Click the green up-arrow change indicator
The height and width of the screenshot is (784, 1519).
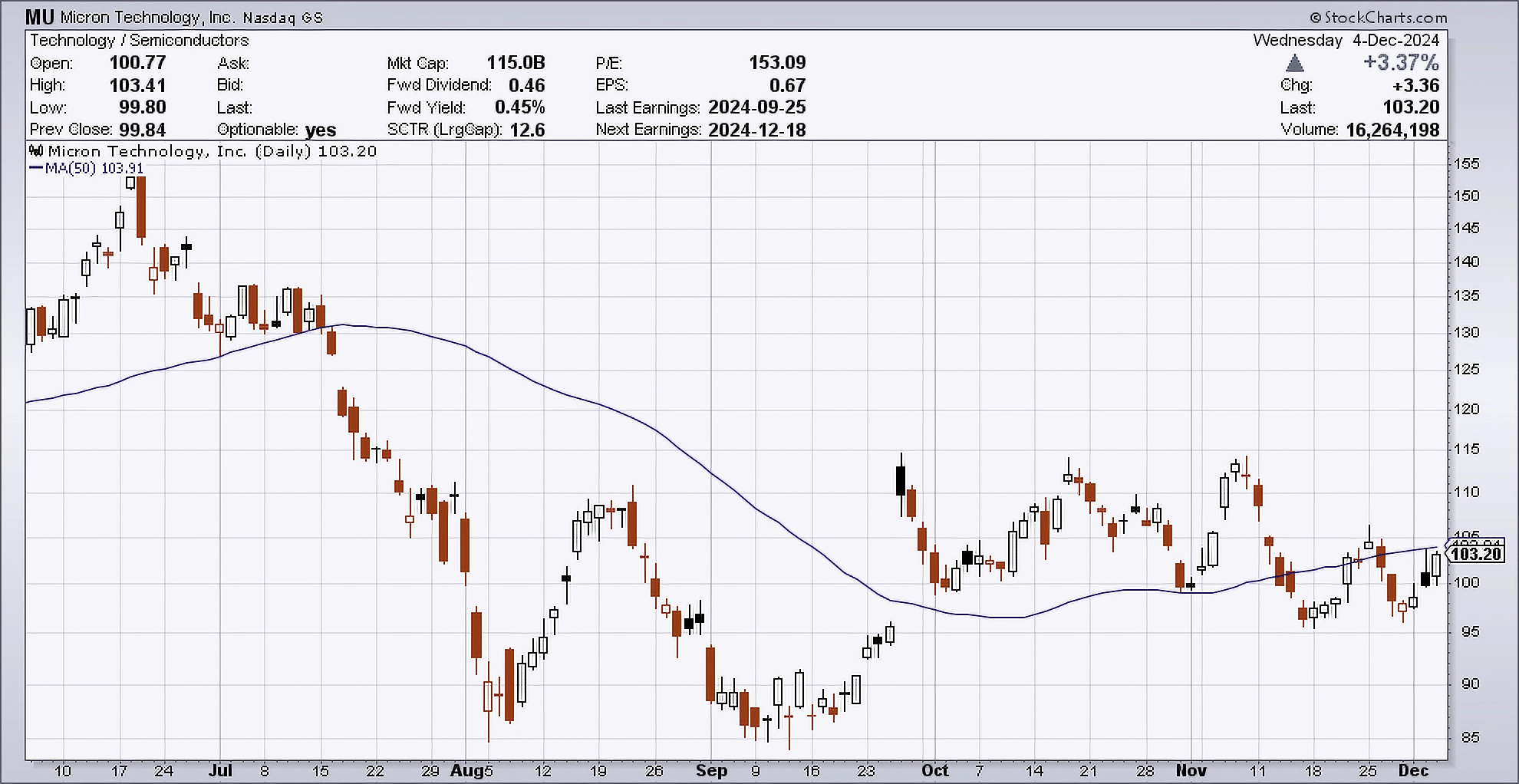click(x=1294, y=63)
